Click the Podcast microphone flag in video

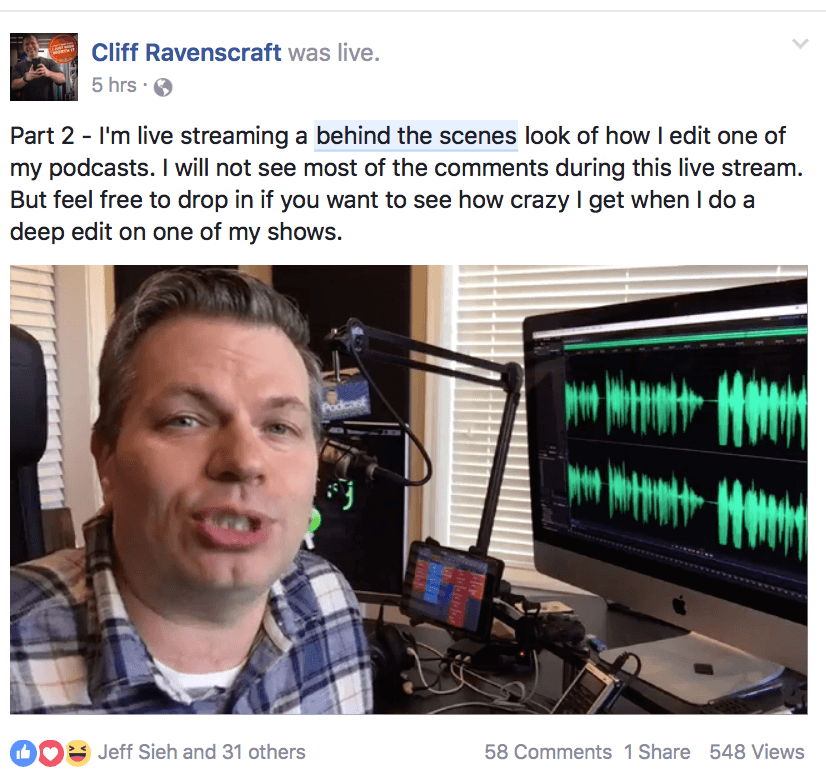(345, 402)
